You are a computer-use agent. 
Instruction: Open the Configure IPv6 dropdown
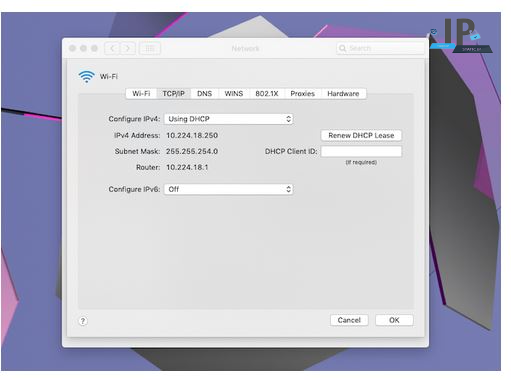[x=229, y=189]
